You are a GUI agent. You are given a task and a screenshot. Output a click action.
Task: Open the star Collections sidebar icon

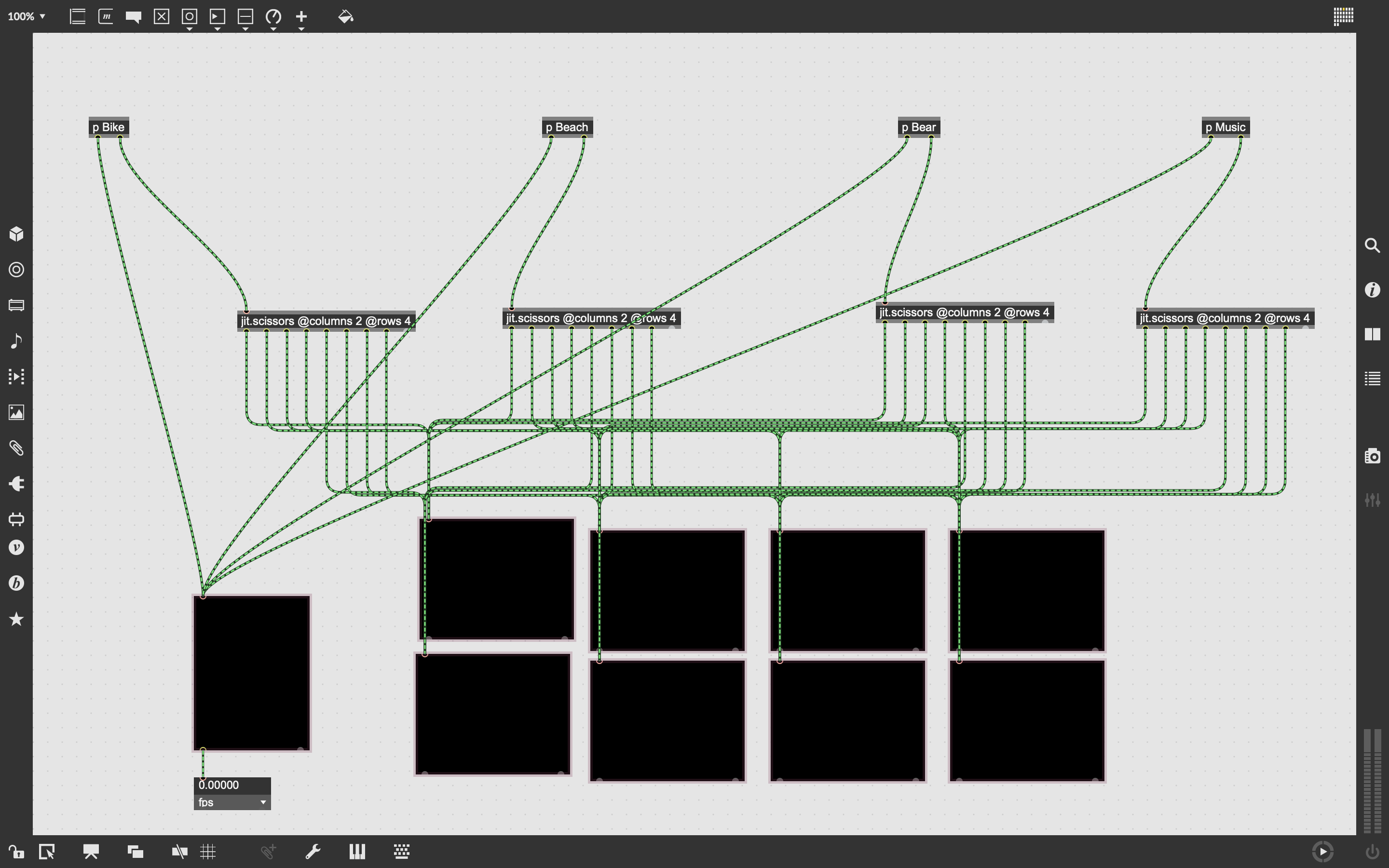16,619
